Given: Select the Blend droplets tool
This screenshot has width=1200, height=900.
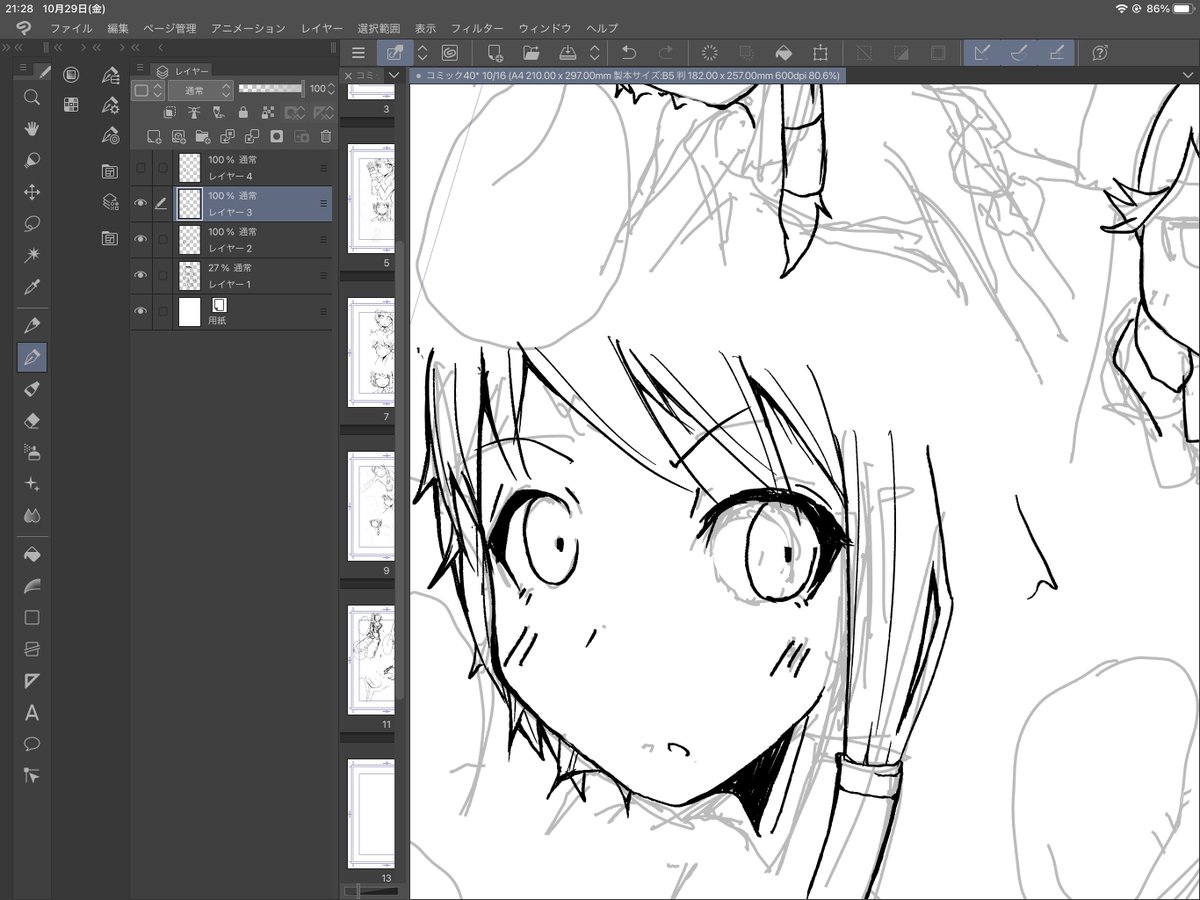Looking at the screenshot, I should point(32,516).
